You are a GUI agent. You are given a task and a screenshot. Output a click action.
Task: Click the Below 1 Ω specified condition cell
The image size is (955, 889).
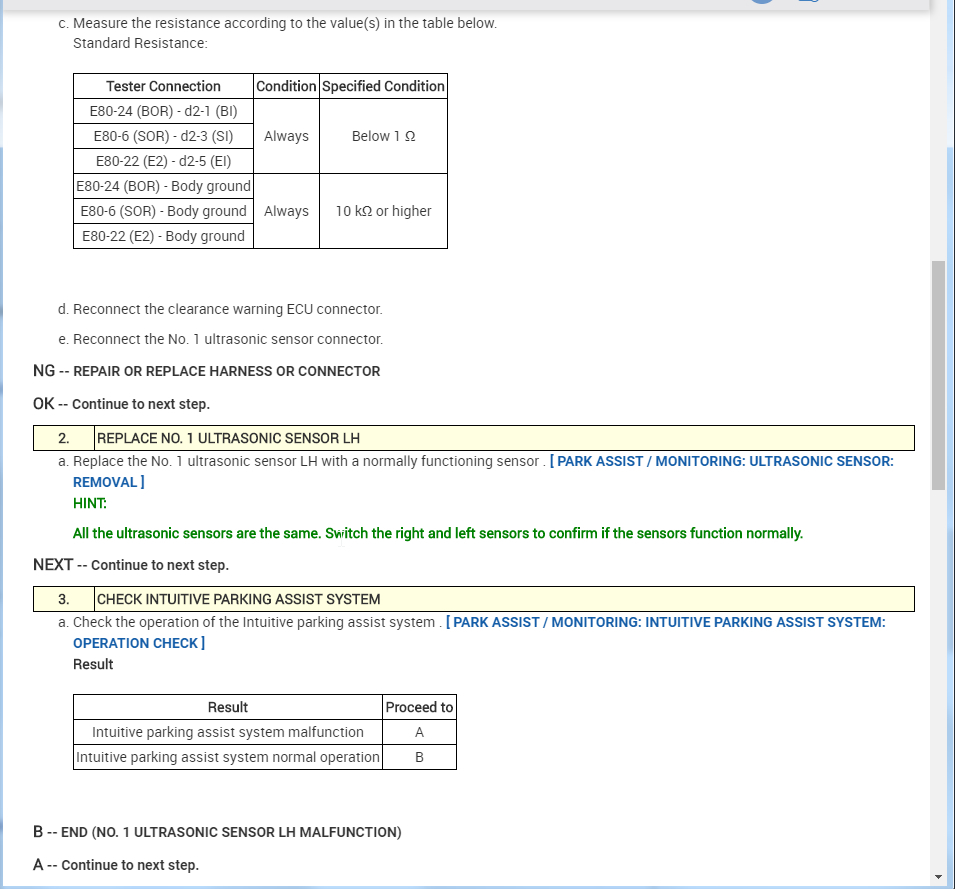coord(383,136)
